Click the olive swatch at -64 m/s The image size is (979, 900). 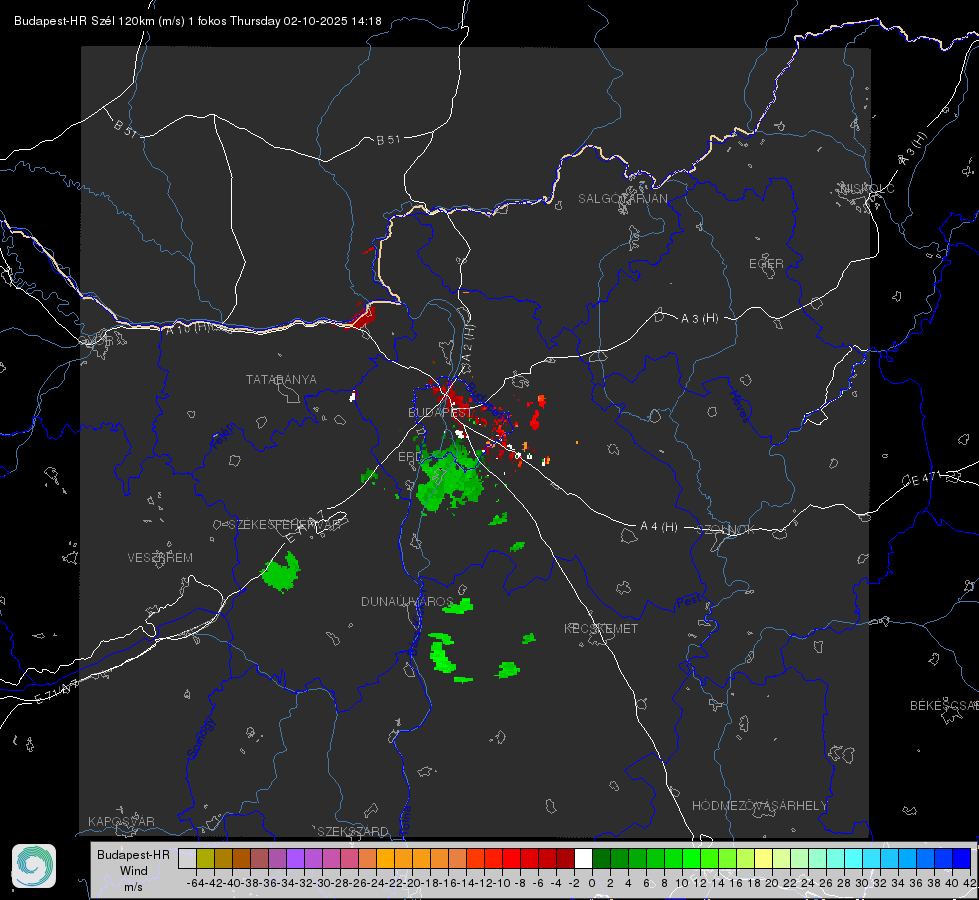(205, 858)
